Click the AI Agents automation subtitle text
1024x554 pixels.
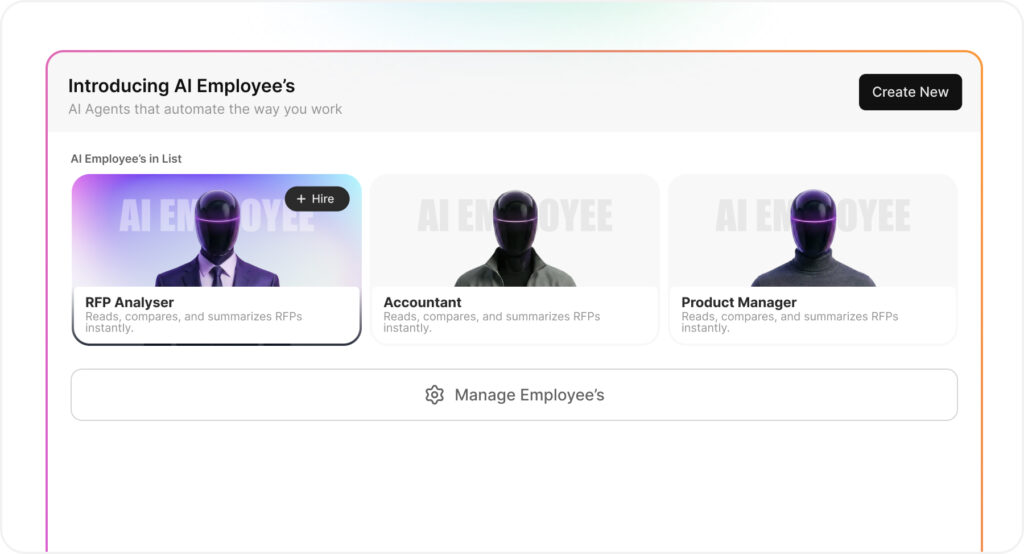(x=205, y=109)
